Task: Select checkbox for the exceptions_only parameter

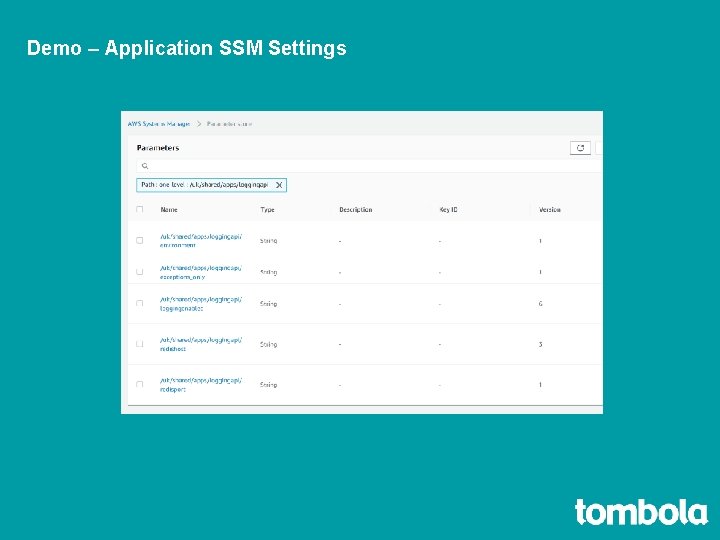Action: [x=140, y=272]
